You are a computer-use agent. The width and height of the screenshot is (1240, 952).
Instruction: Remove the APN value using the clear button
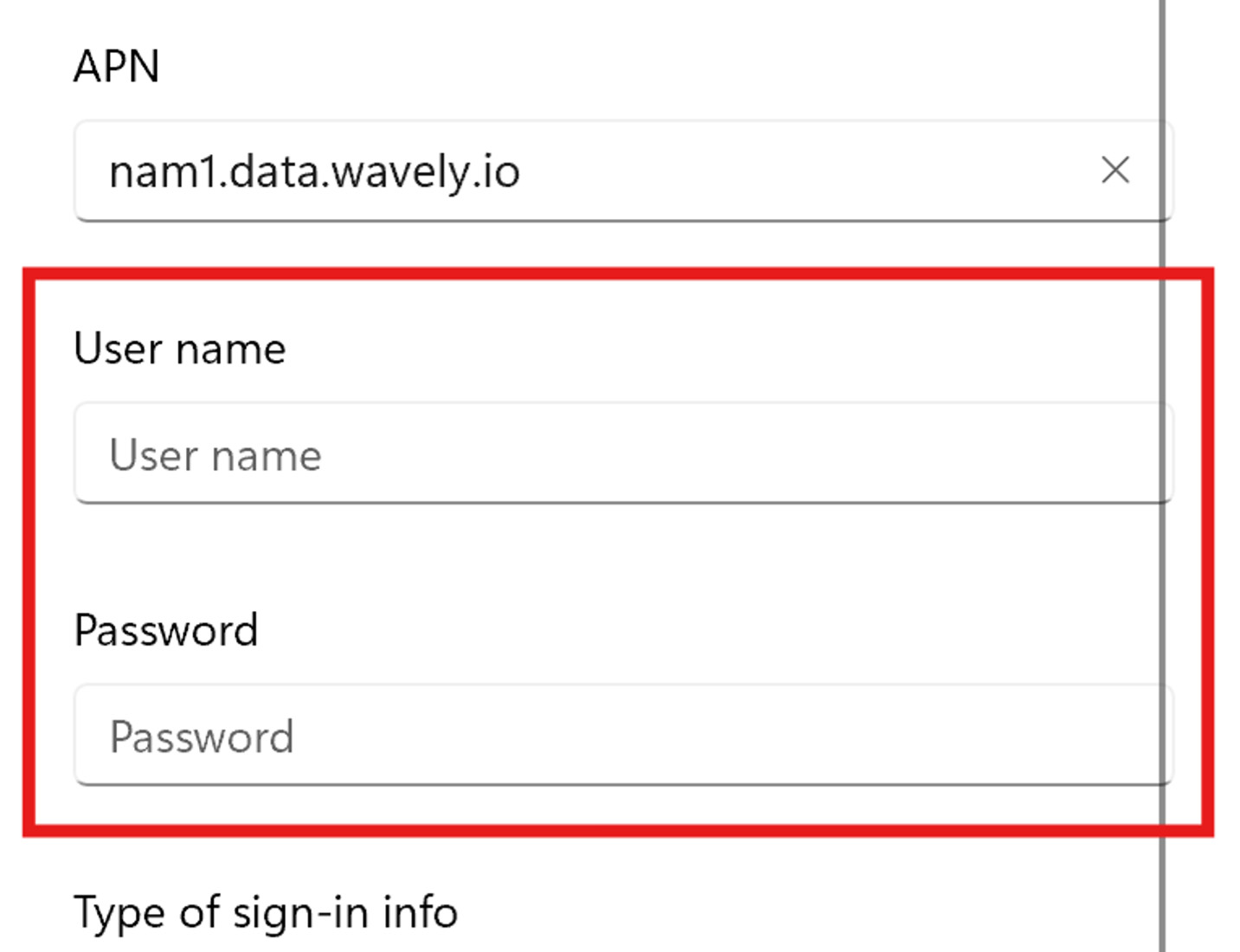coord(1115,170)
